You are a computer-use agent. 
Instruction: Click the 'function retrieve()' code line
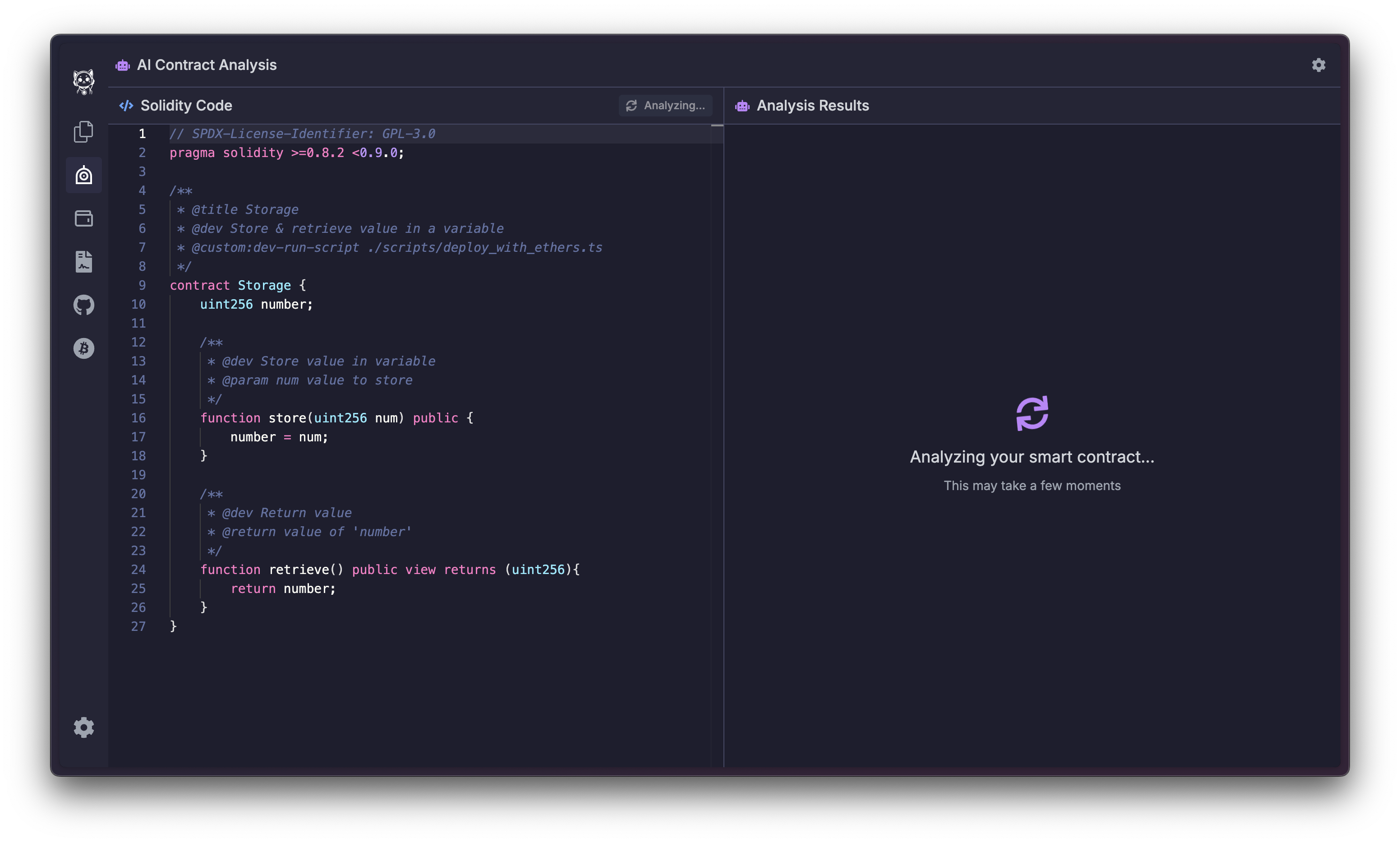389,570
